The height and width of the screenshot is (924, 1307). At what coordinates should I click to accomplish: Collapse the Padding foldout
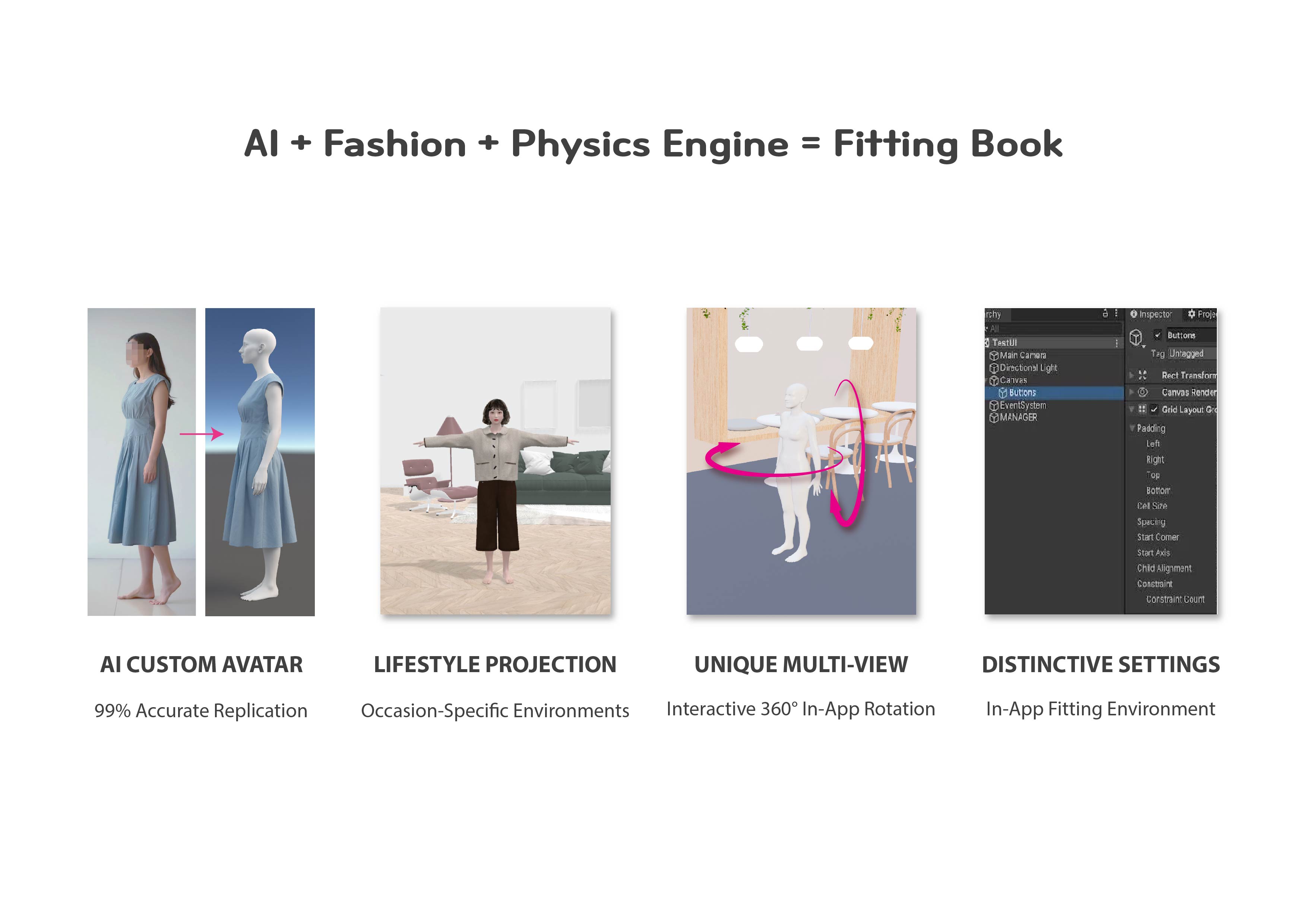point(1132,428)
